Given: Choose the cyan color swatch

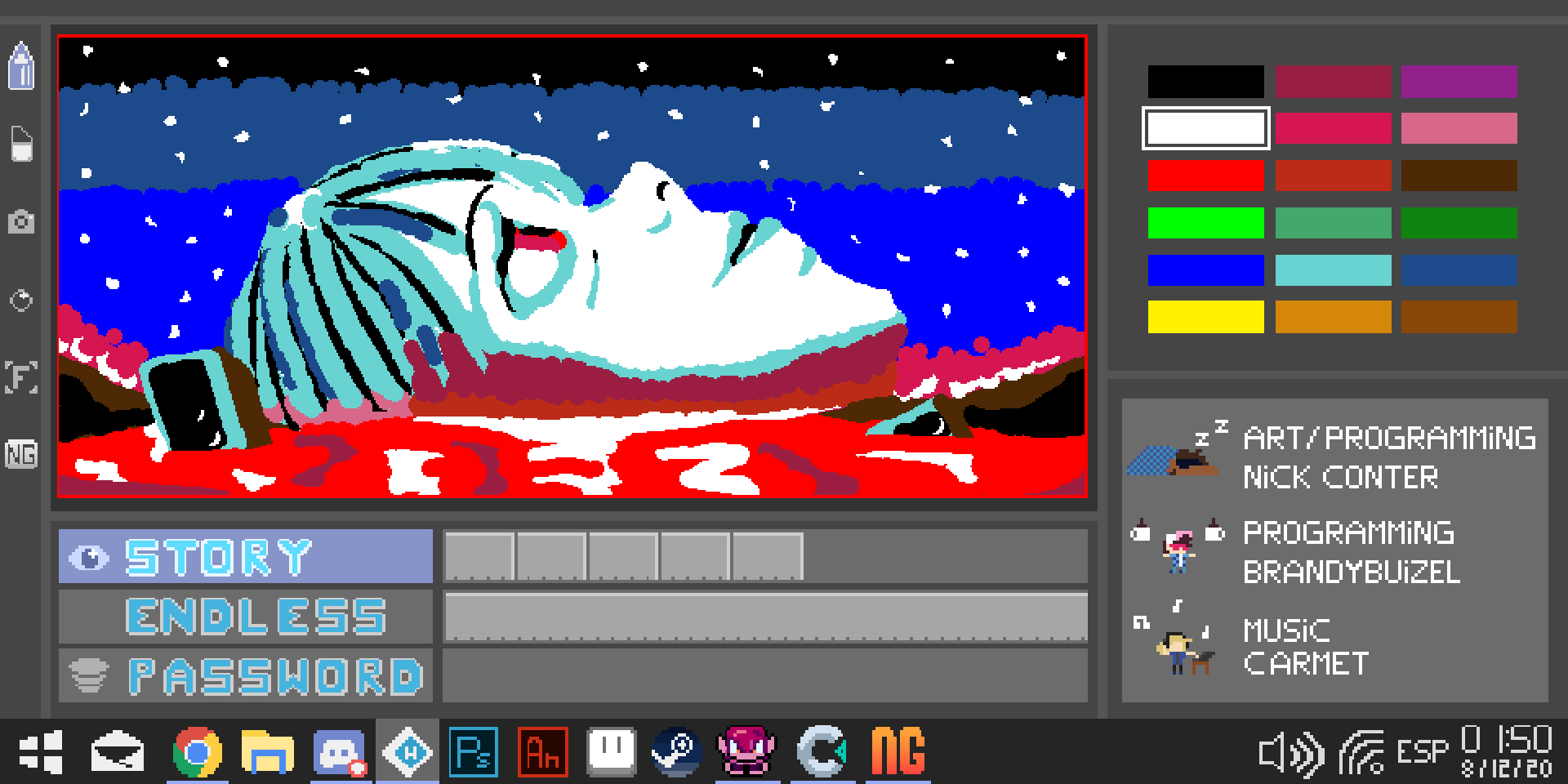Looking at the screenshot, I should pyautogui.click(x=1333, y=269).
